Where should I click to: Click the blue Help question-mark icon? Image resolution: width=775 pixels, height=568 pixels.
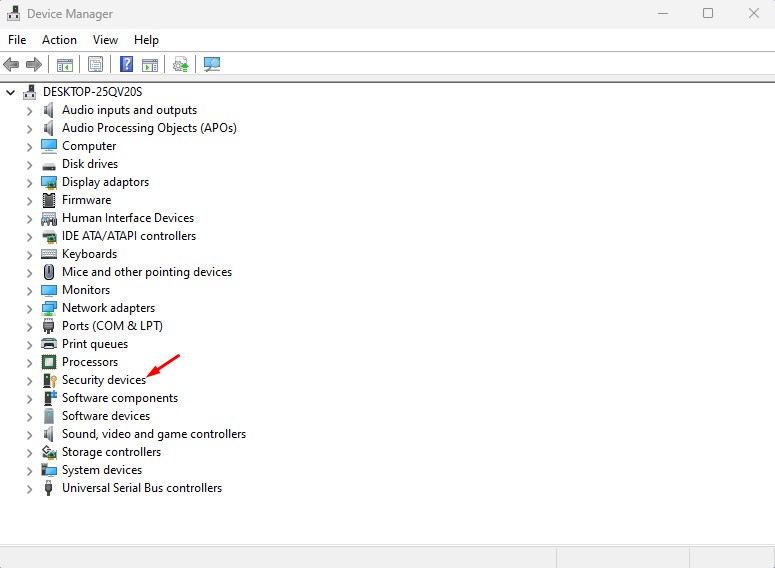[x=127, y=64]
